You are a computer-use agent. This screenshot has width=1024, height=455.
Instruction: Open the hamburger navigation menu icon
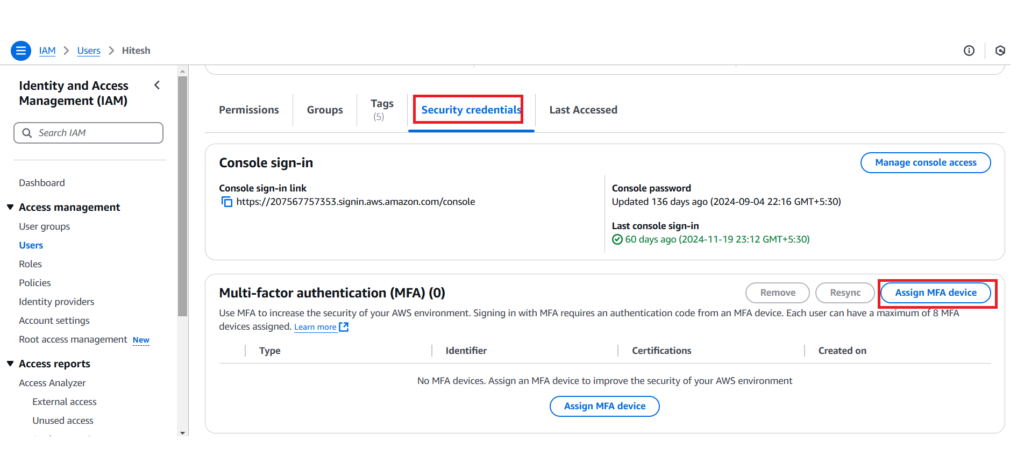pyautogui.click(x=20, y=50)
